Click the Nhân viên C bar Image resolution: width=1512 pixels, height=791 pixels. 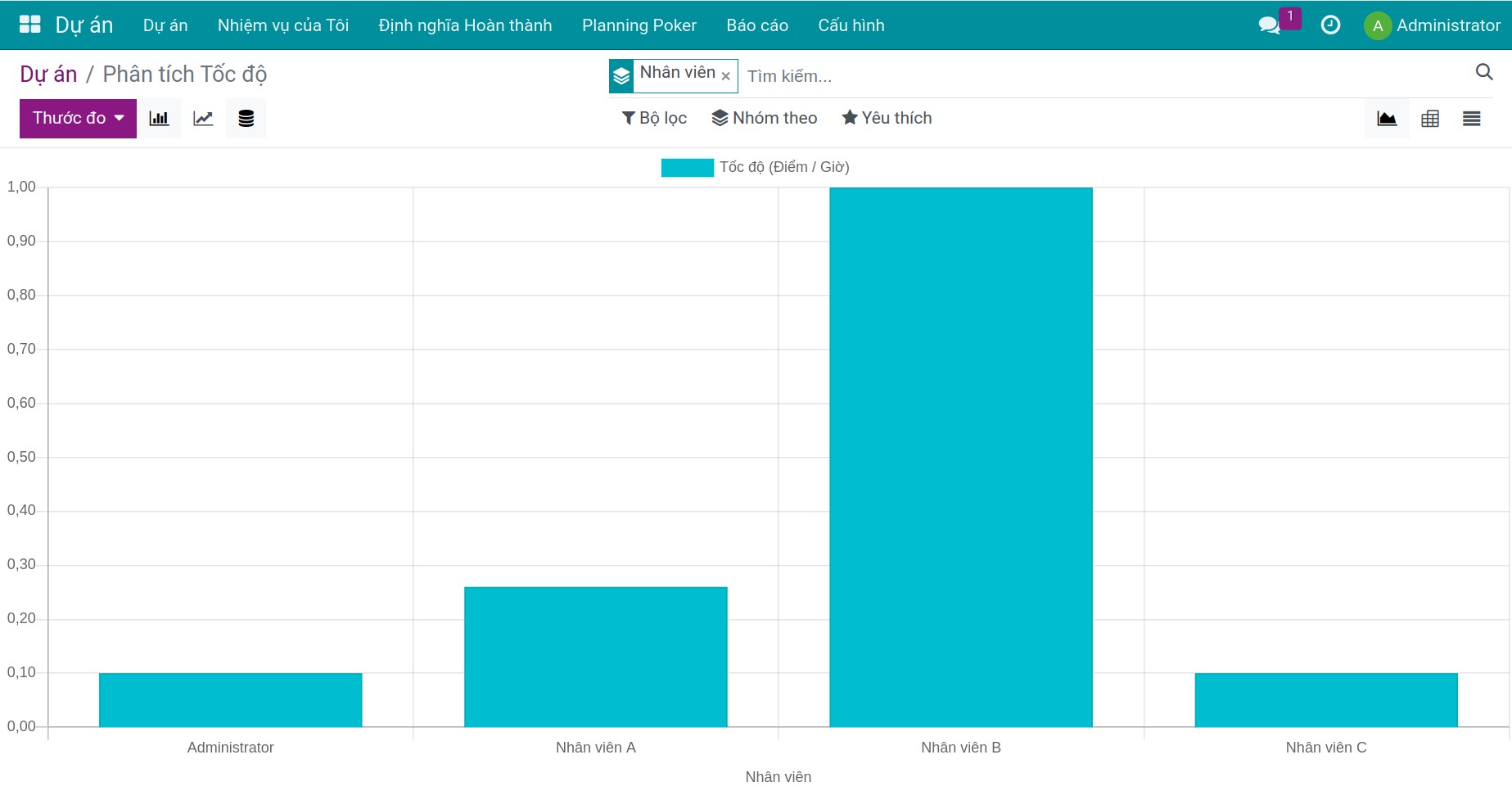(1326, 700)
